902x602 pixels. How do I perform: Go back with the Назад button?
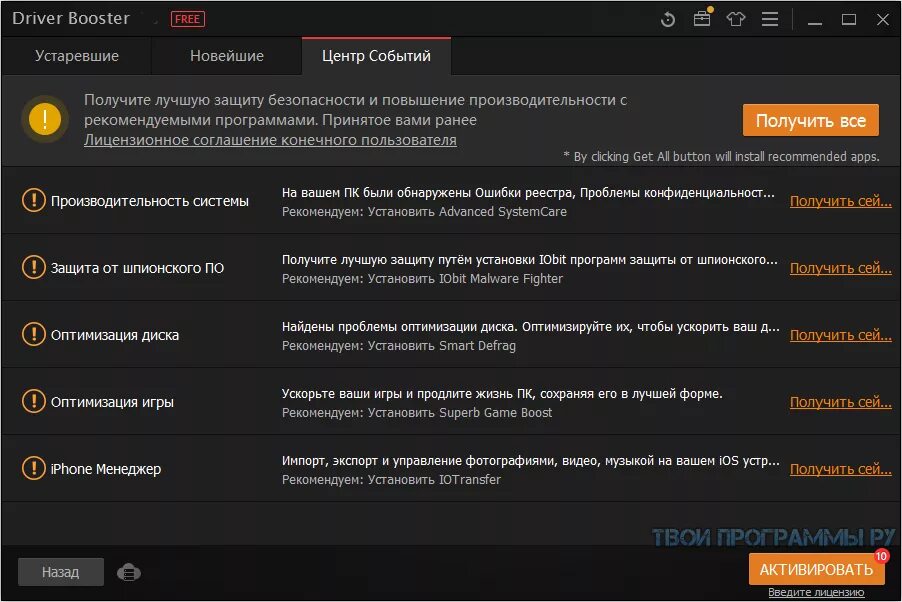61,572
